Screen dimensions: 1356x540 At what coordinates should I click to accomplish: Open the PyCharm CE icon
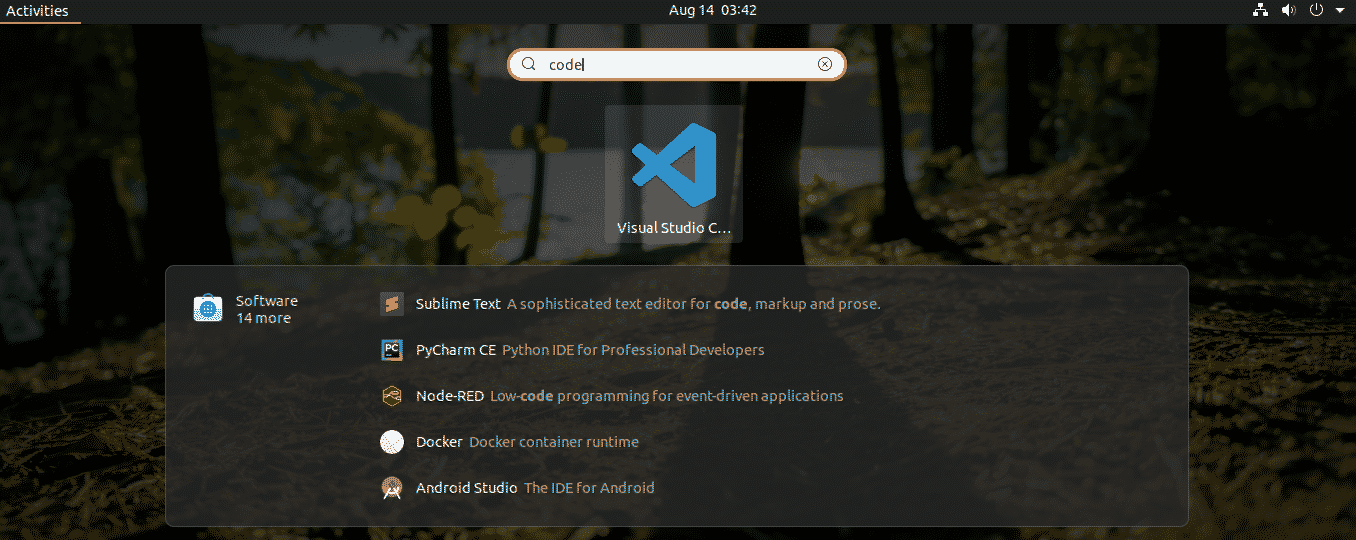pos(392,350)
